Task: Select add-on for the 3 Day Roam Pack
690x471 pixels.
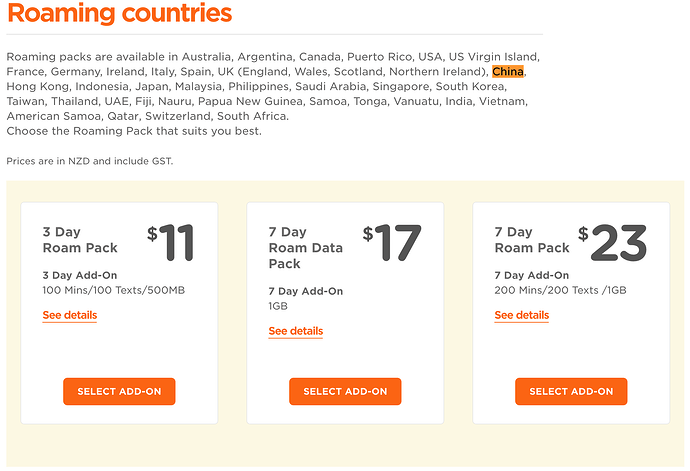Action: pyautogui.click(x=119, y=391)
